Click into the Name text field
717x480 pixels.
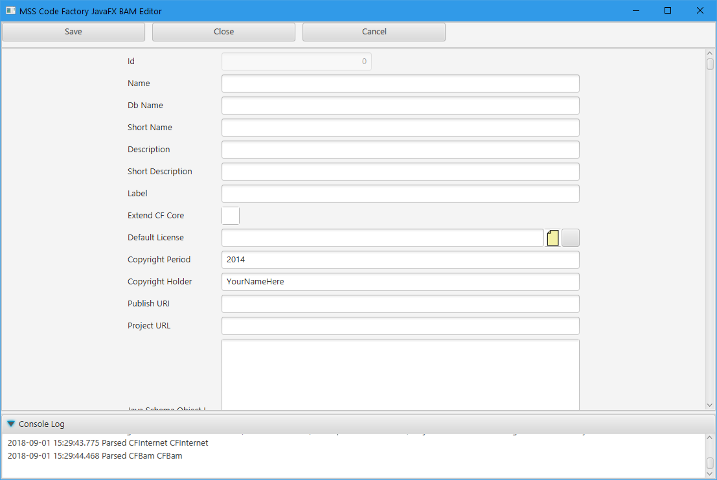click(400, 83)
